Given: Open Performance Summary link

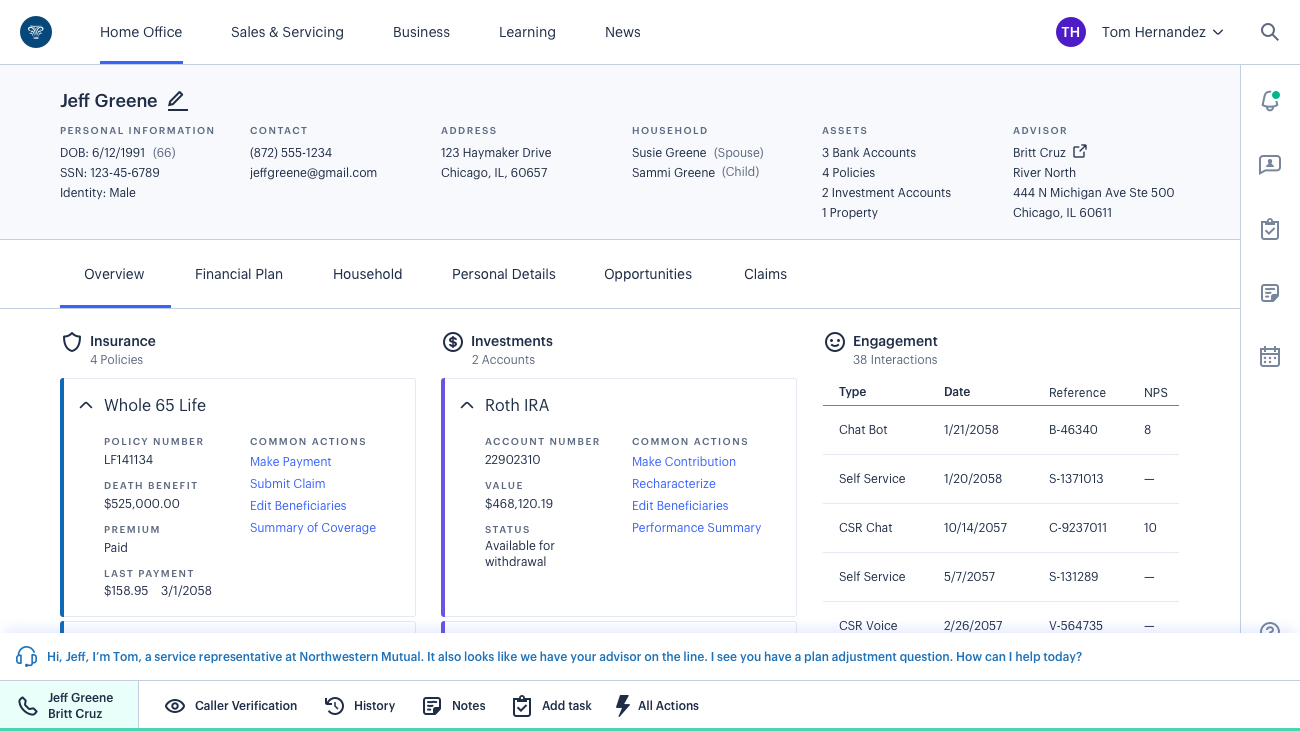Looking at the screenshot, I should coord(697,528).
